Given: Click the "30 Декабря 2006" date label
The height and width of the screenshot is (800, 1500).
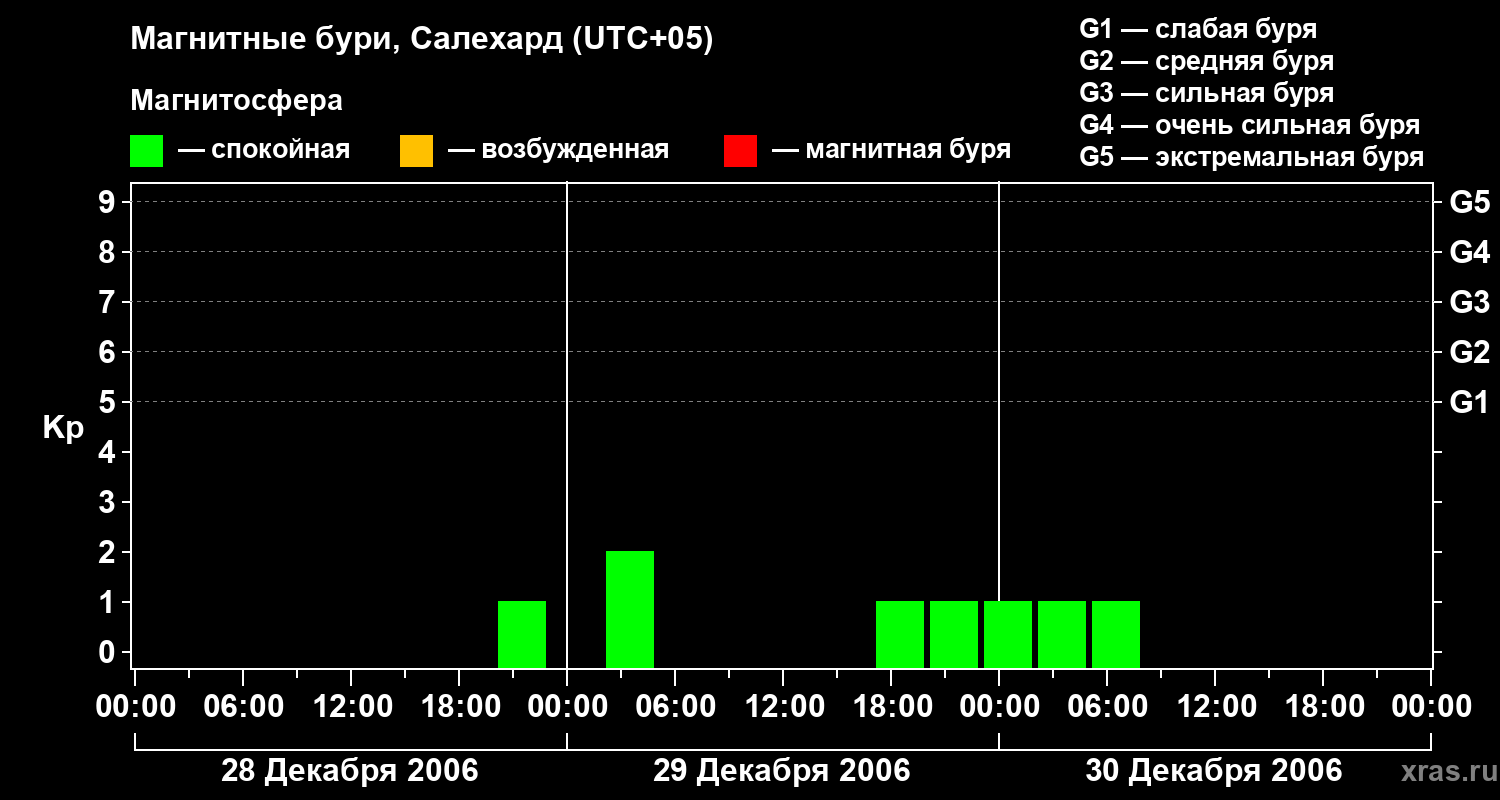Looking at the screenshot, I should (1214, 771).
